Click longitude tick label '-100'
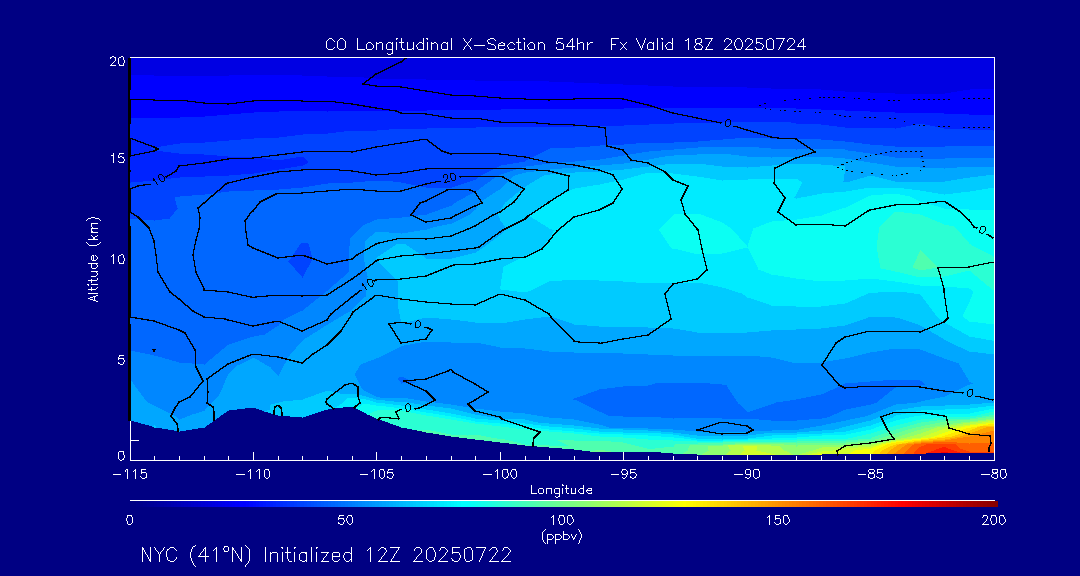The width and height of the screenshot is (1080, 576). pyautogui.click(x=500, y=475)
